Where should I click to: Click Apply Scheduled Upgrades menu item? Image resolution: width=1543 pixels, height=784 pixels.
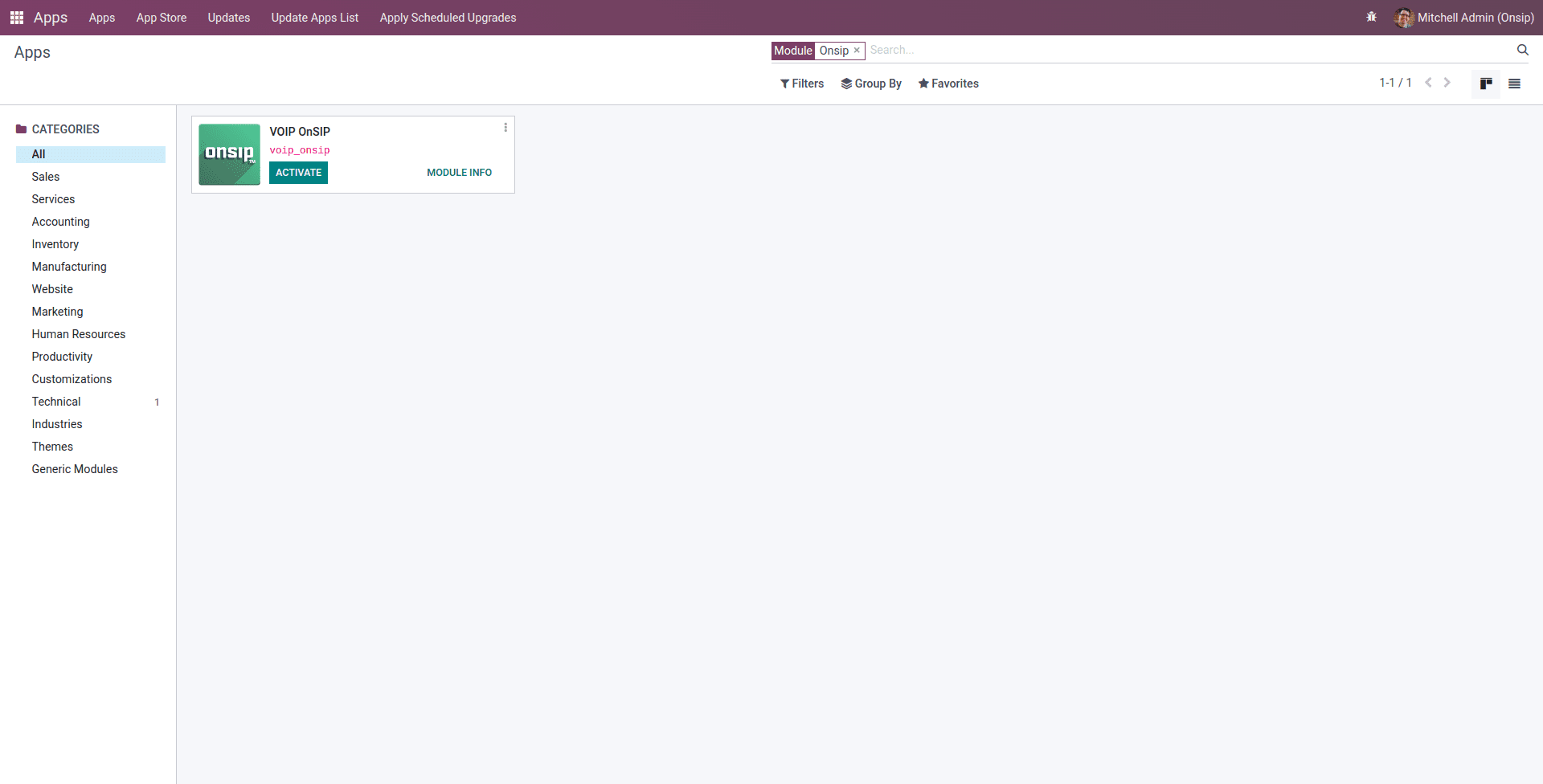(x=448, y=18)
